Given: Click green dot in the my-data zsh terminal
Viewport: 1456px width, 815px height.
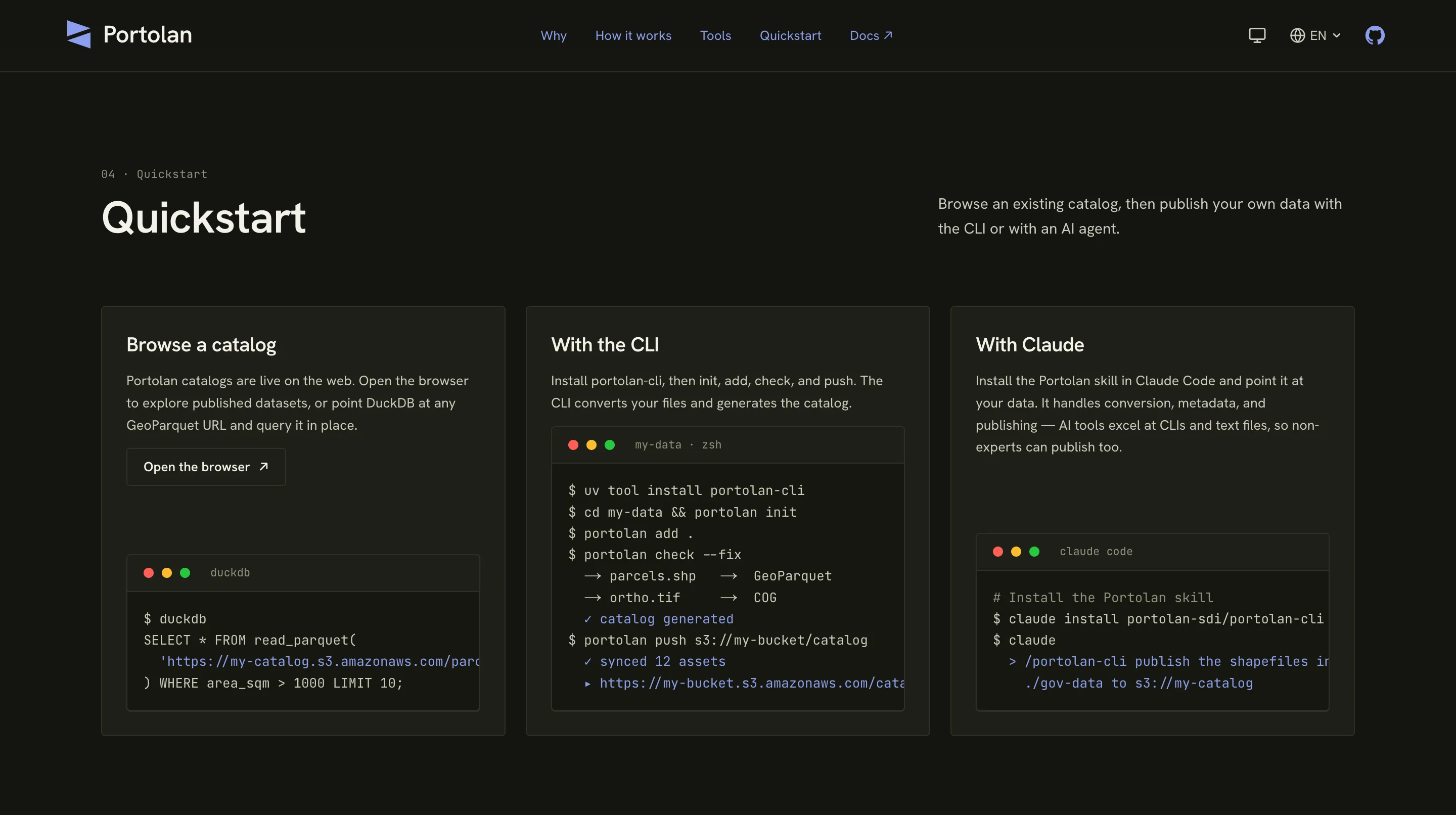Looking at the screenshot, I should point(609,445).
